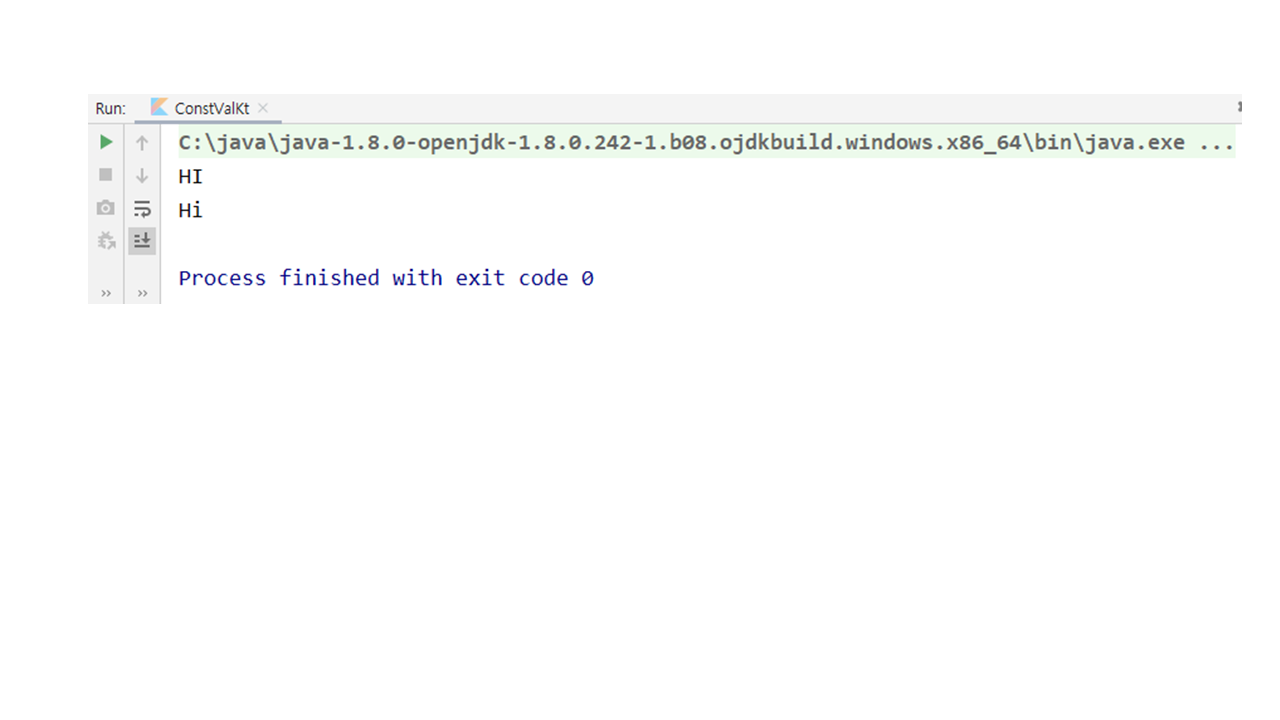Click the Down the Stack Trace arrow
This screenshot has height=720, width=1280.
(142, 176)
